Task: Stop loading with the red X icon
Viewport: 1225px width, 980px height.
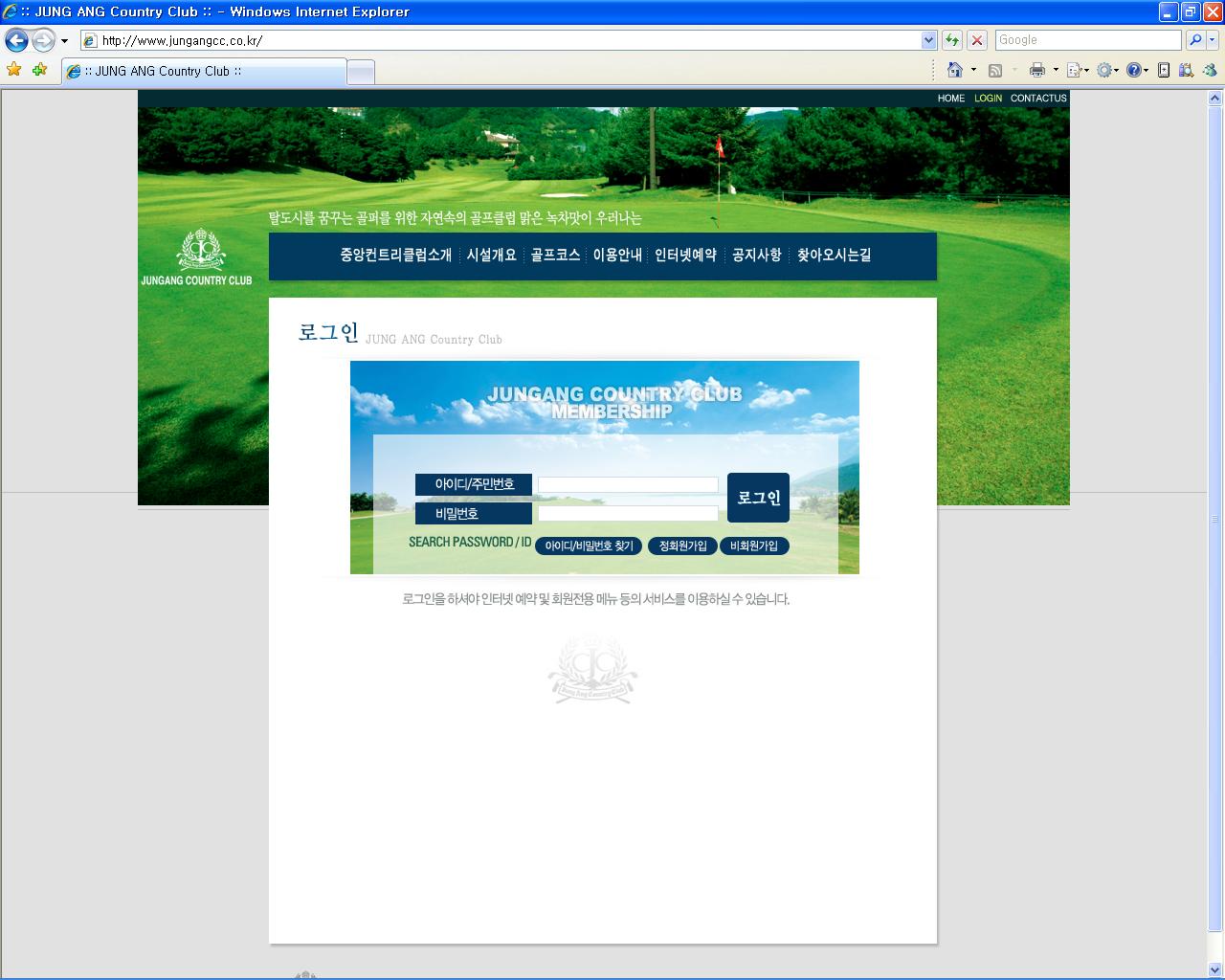Action: 977,40
